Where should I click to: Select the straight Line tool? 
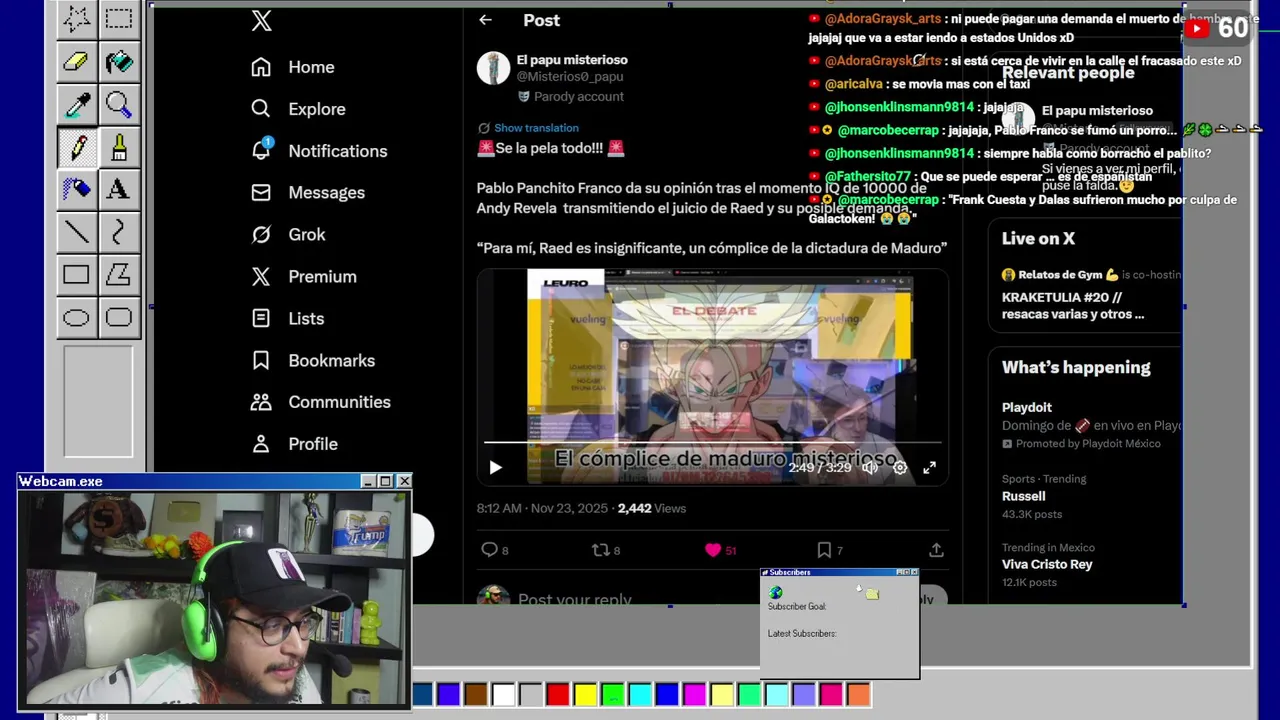click(x=77, y=232)
